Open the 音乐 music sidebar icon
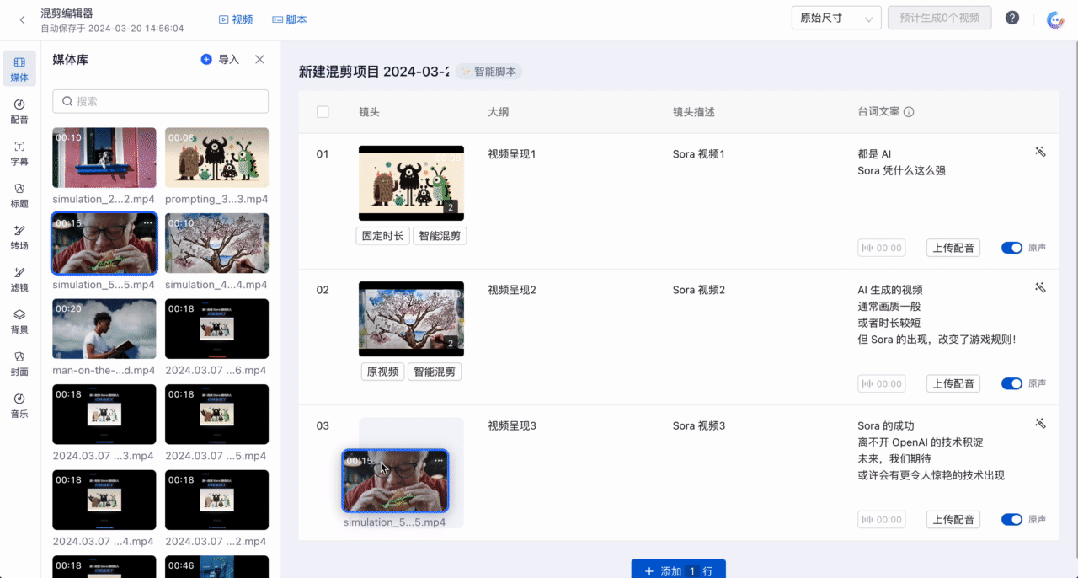 (x=19, y=405)
